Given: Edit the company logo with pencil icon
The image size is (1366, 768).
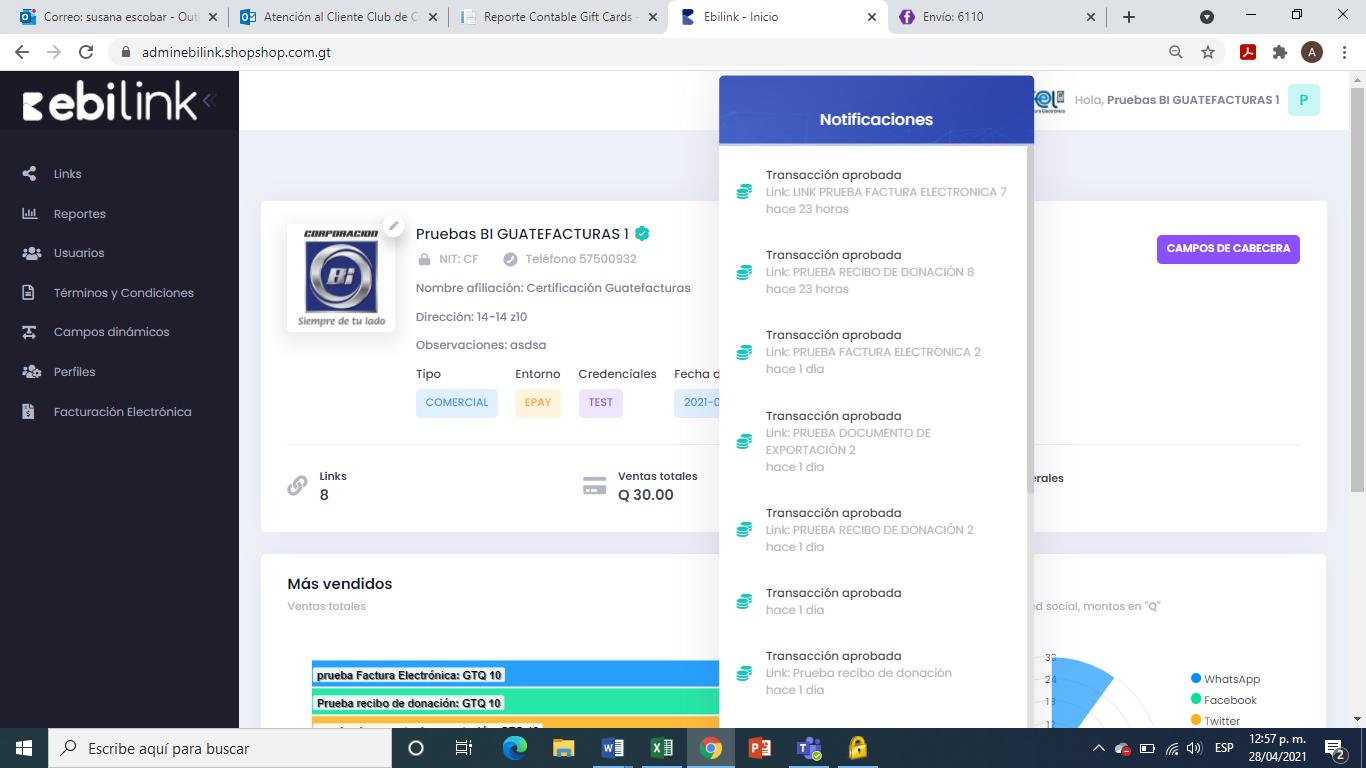Looking at the screenshot, I should [x=394, y=227].
